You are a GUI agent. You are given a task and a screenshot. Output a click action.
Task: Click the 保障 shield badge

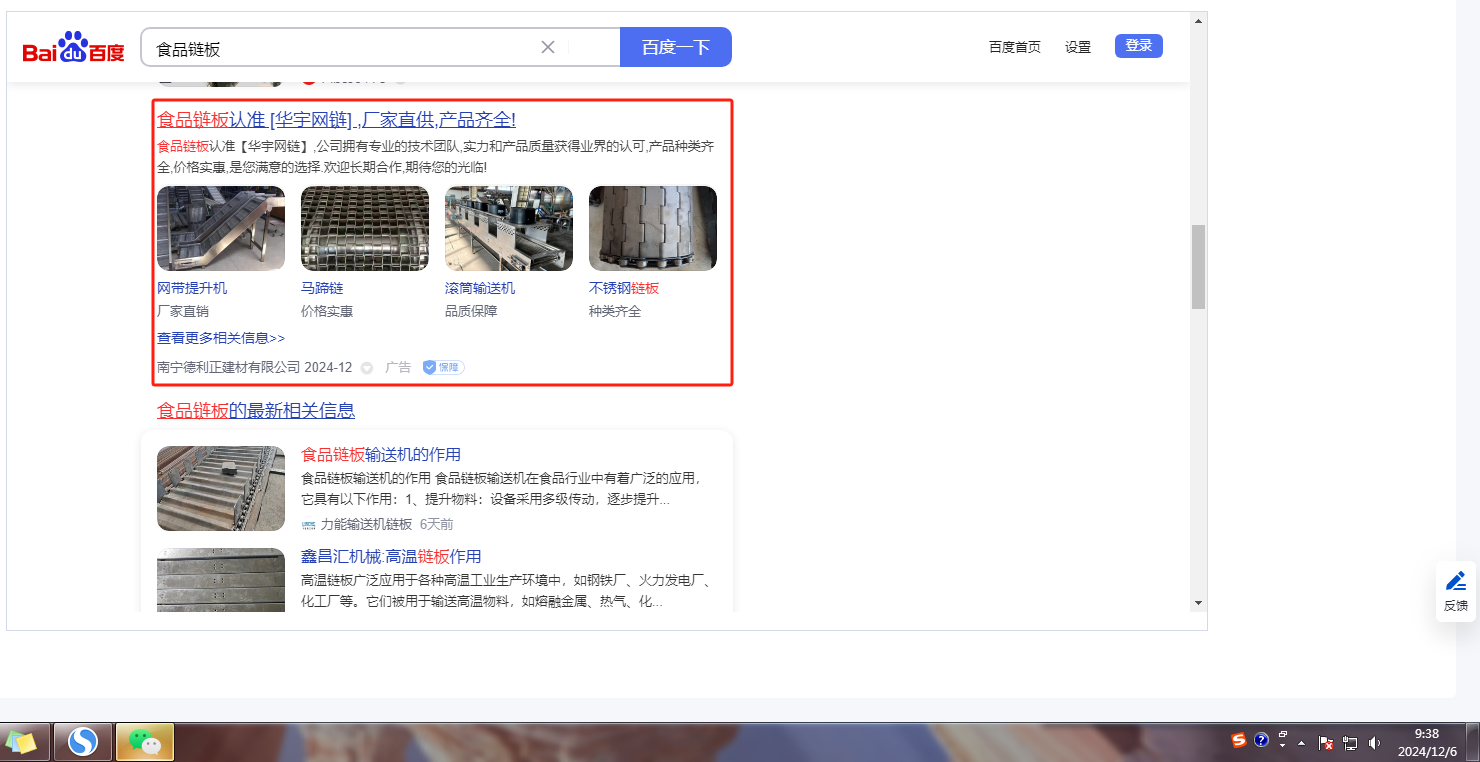coord(443,367)
